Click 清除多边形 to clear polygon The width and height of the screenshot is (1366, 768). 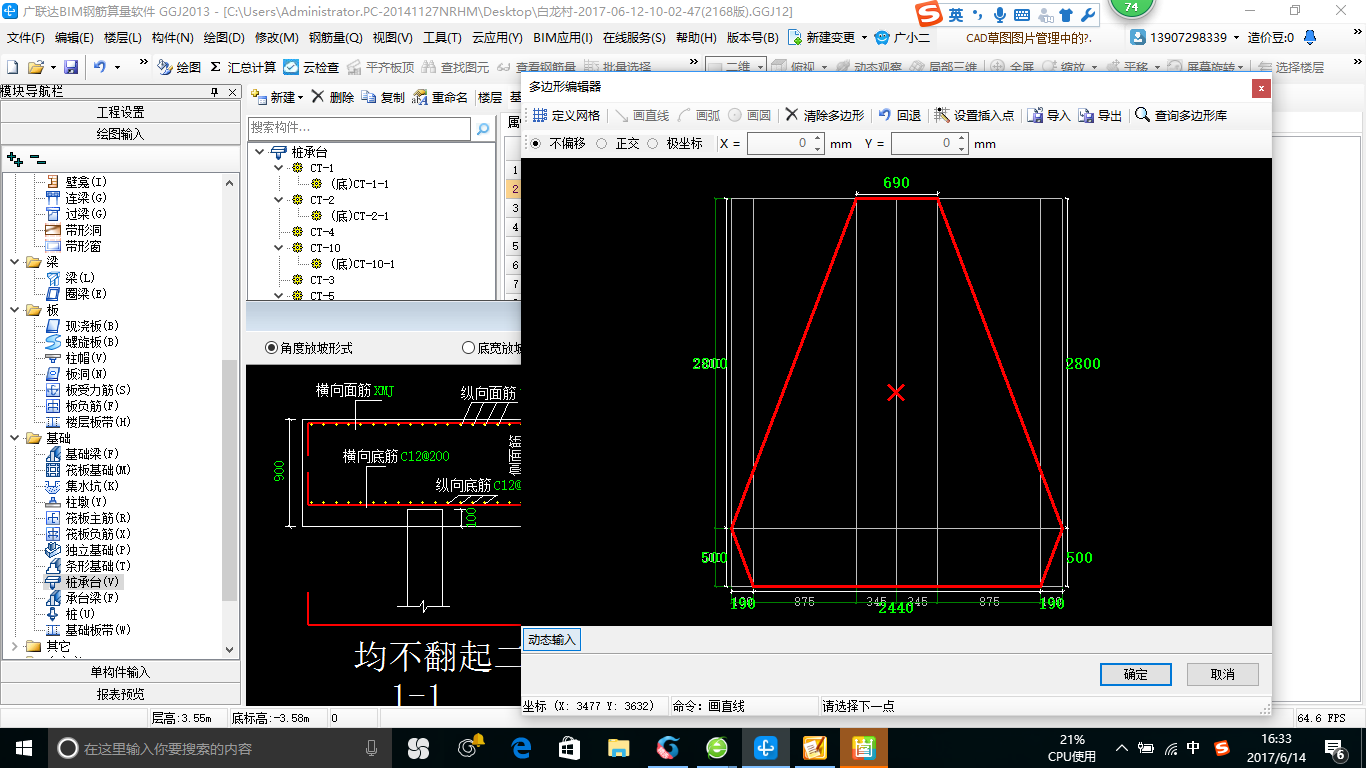coord(824,116)
